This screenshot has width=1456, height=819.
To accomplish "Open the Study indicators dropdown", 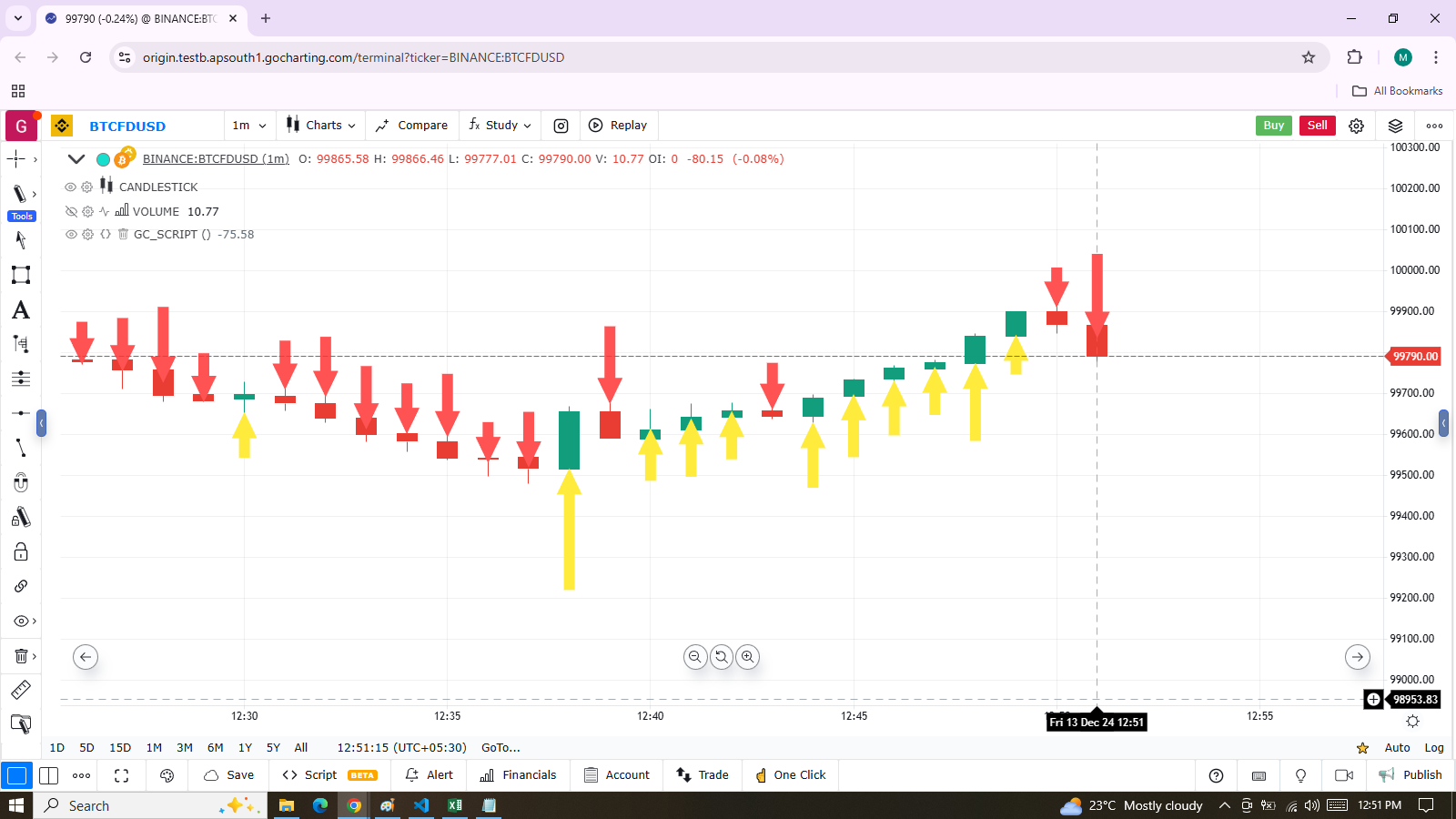I will click(x=500, y=126).
